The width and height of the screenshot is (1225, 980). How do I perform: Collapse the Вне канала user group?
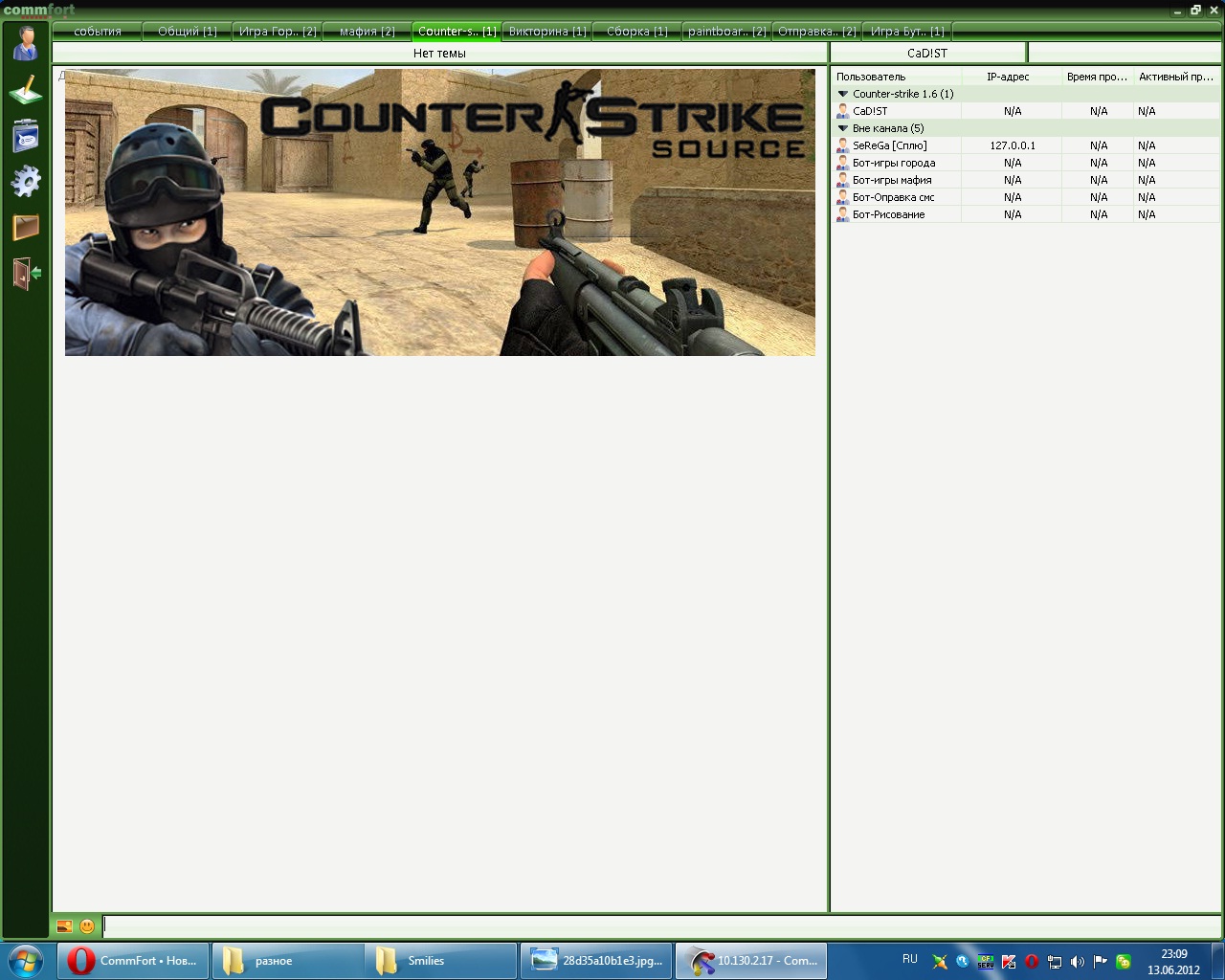[843, 128]
